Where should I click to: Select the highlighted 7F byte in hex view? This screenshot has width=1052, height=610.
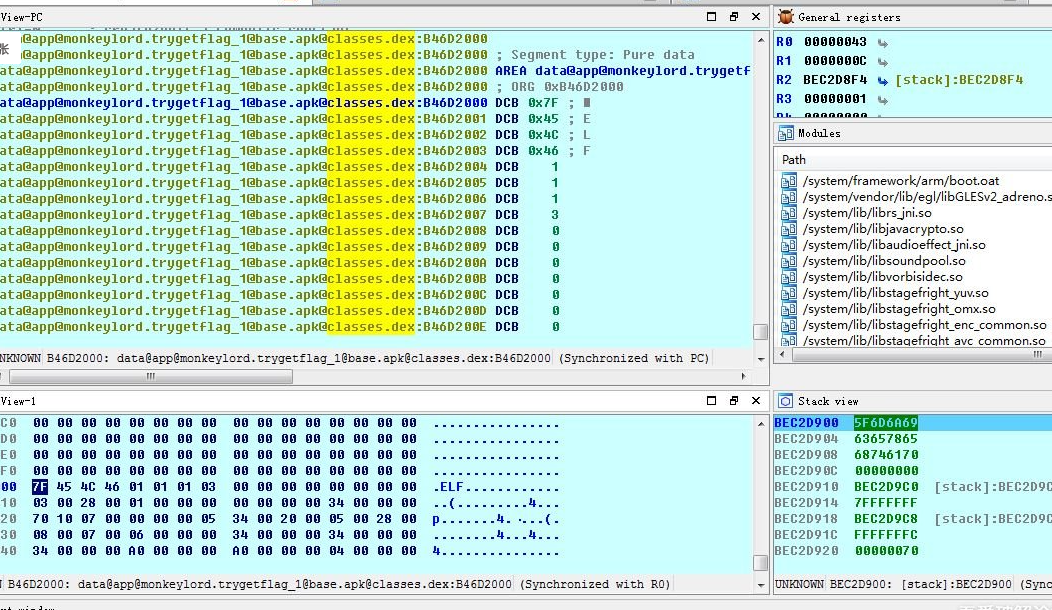coord(40,487)
